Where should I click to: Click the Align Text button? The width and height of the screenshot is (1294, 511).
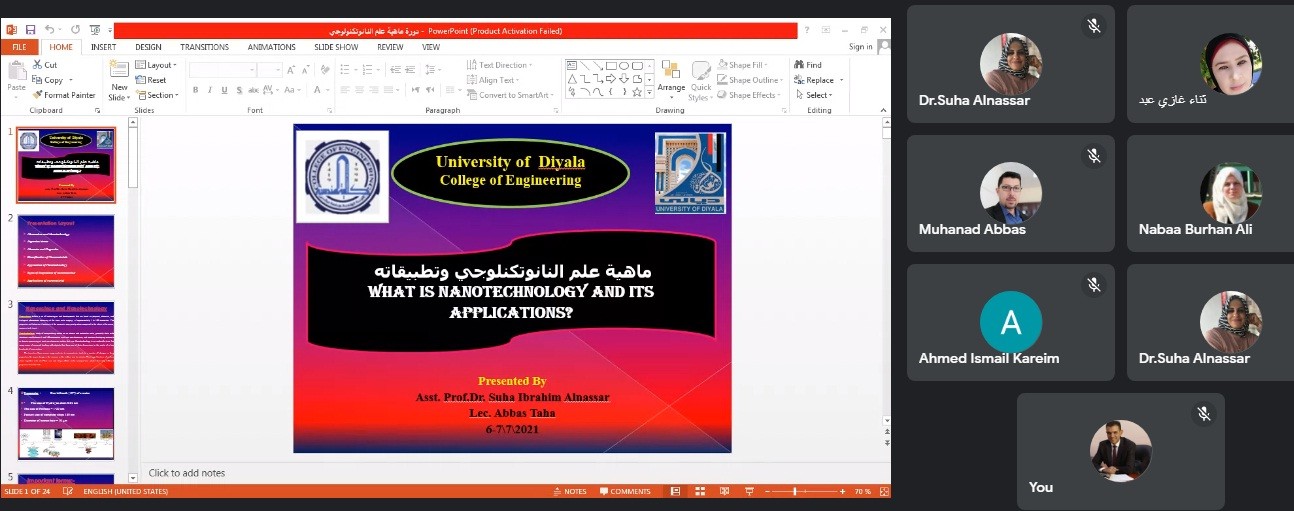click(493, 80)
